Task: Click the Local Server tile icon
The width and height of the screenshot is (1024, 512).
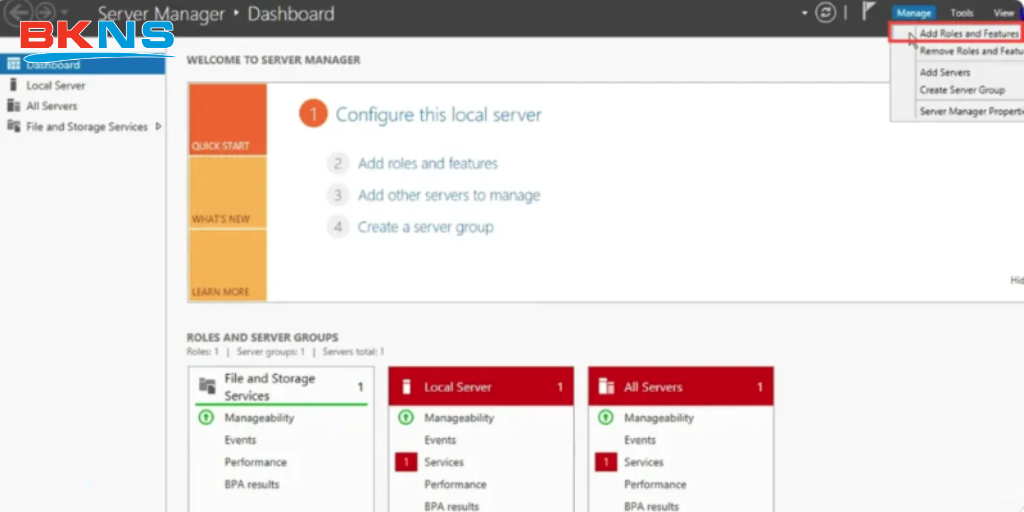Action: click(406, 387)
